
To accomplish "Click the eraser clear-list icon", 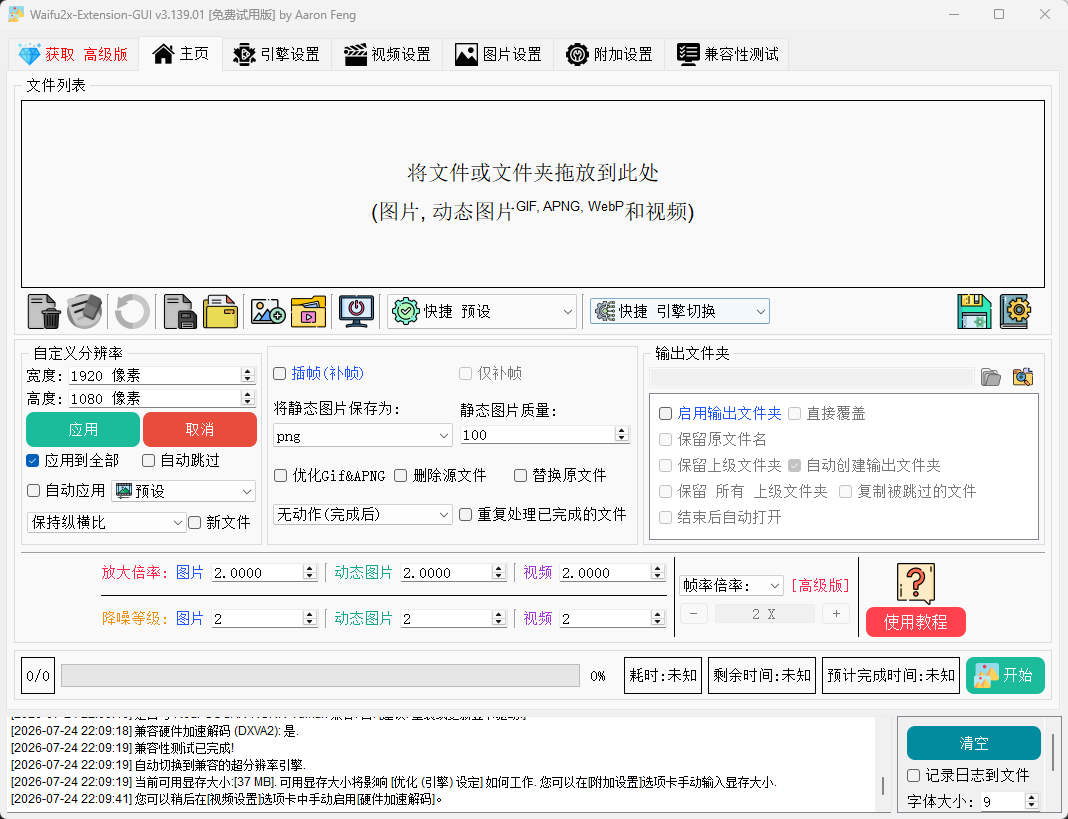I will [x=84, y=312].
